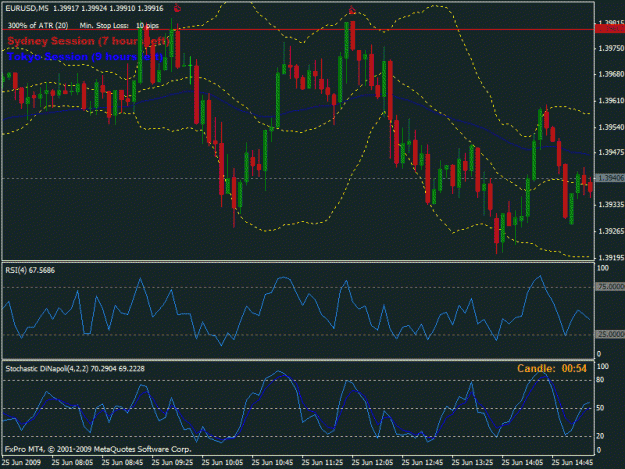625x469 pixels.
Task: Click the "25 Jun 2009" time axis label
Action: [x=22, y=463]
